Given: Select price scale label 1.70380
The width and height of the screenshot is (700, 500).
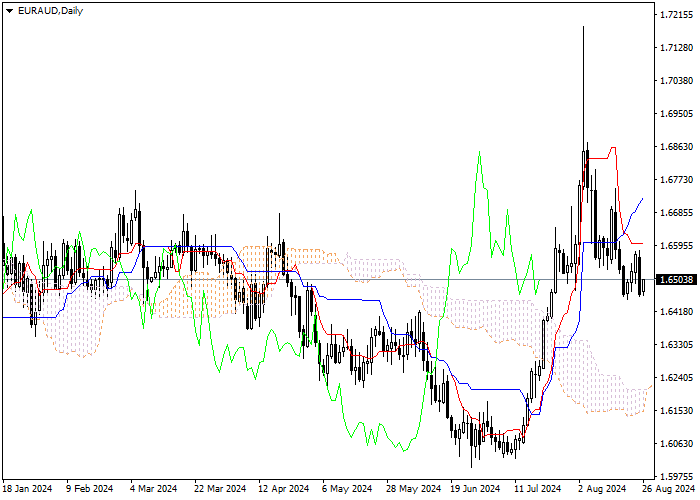Looking at the screenshot, I should tap(677, 81).
